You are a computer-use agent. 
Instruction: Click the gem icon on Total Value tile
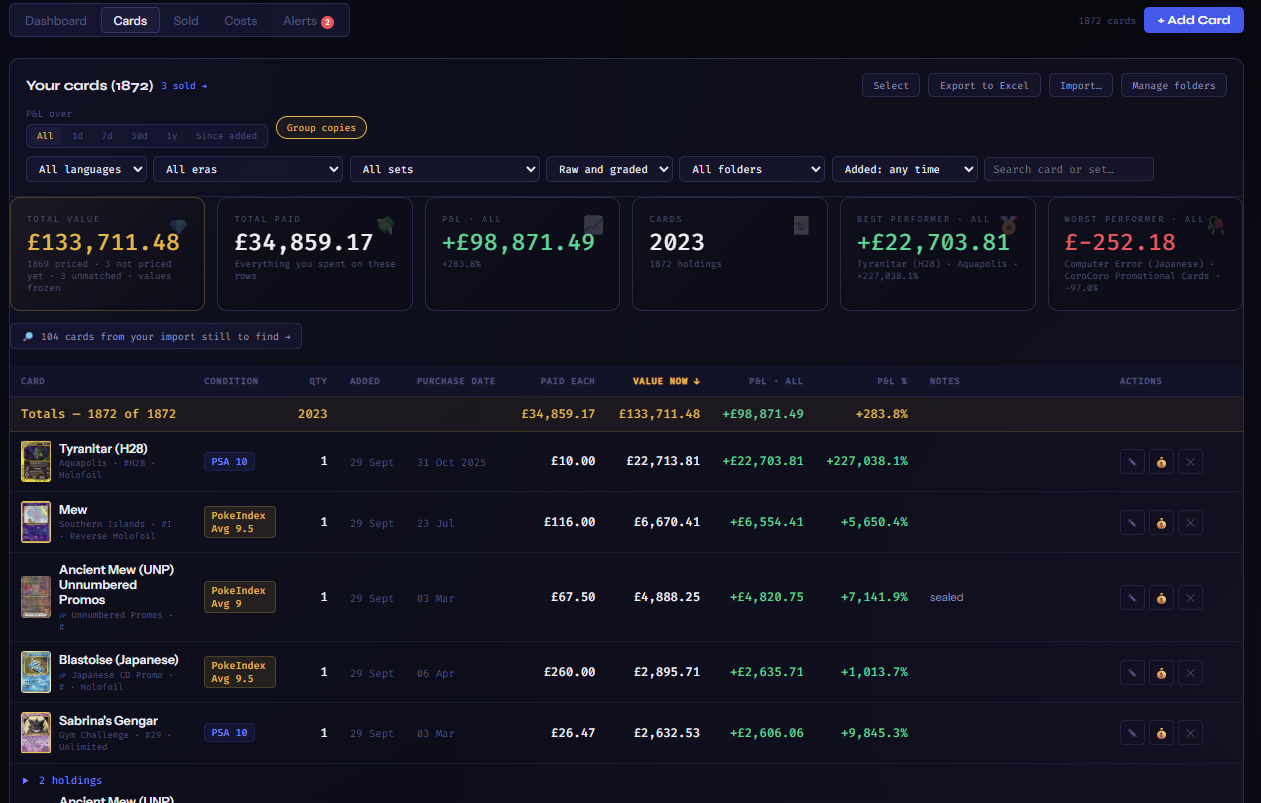click(179, 226)
